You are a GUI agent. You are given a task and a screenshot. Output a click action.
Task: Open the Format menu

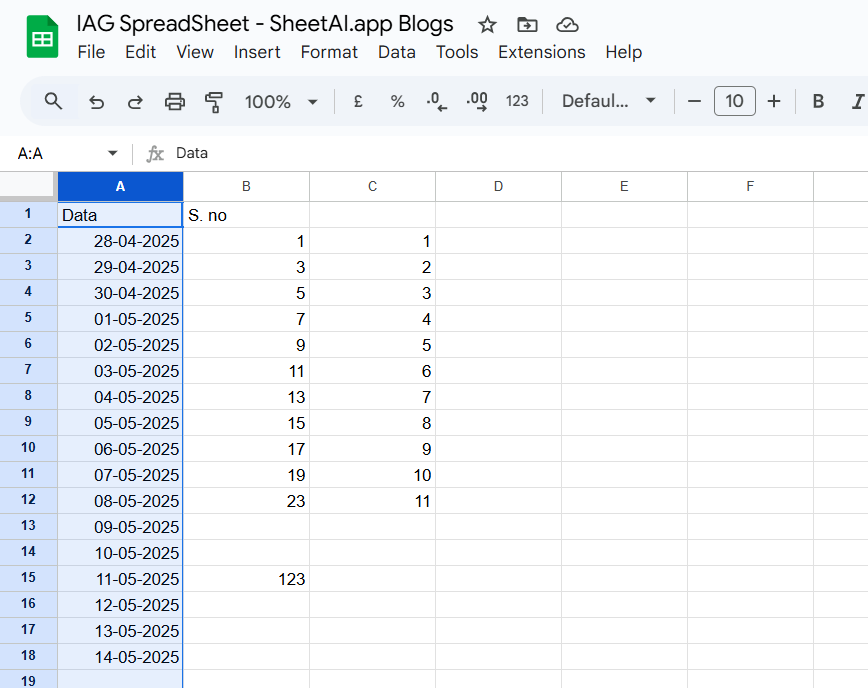point(329,52)
